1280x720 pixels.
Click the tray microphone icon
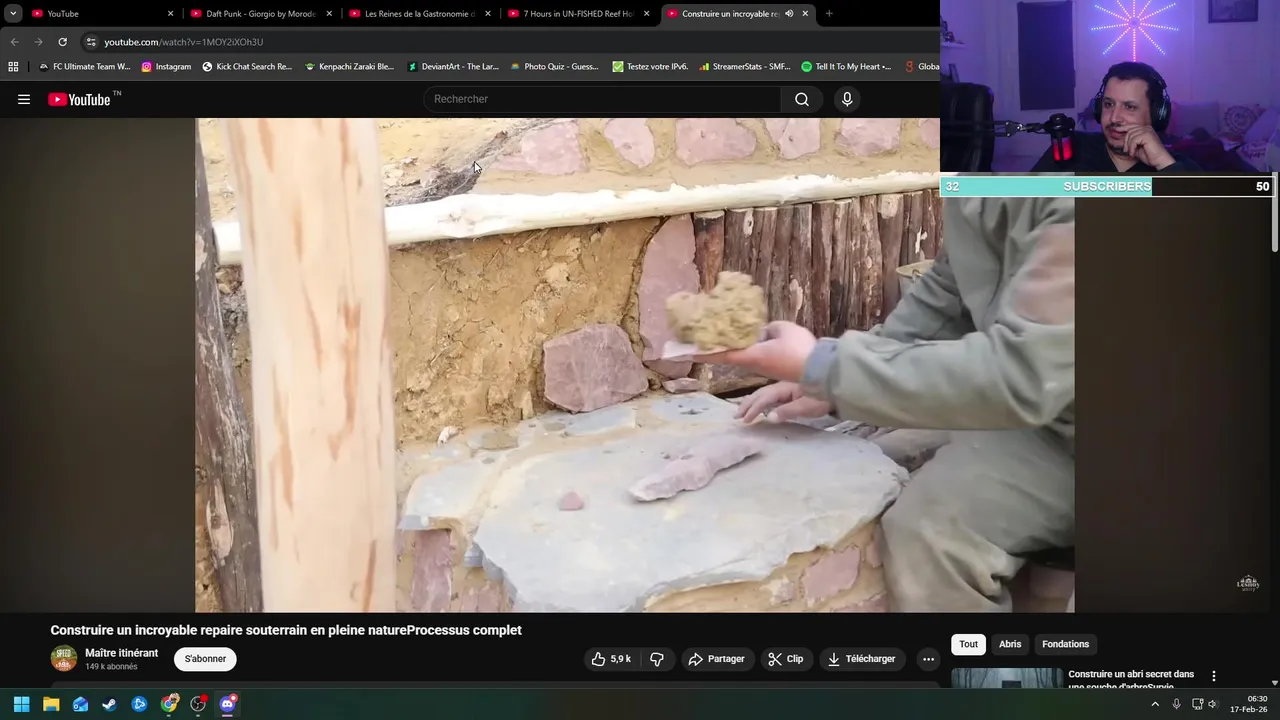(1176, 704)
